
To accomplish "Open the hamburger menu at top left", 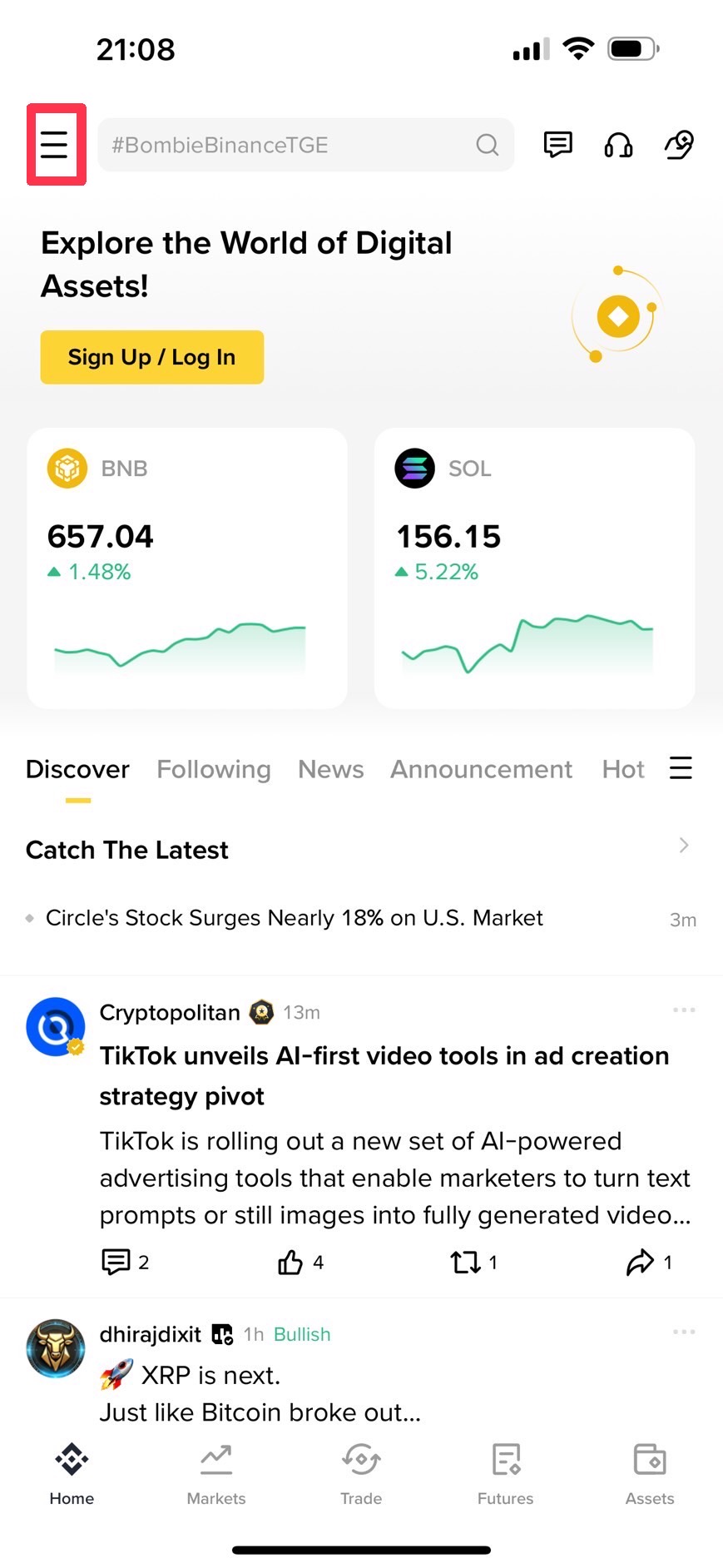I will point(55,145).
